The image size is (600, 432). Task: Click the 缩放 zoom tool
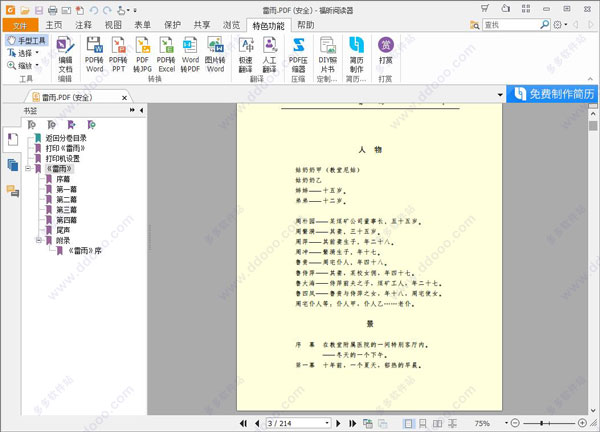(x=20, y=65)
